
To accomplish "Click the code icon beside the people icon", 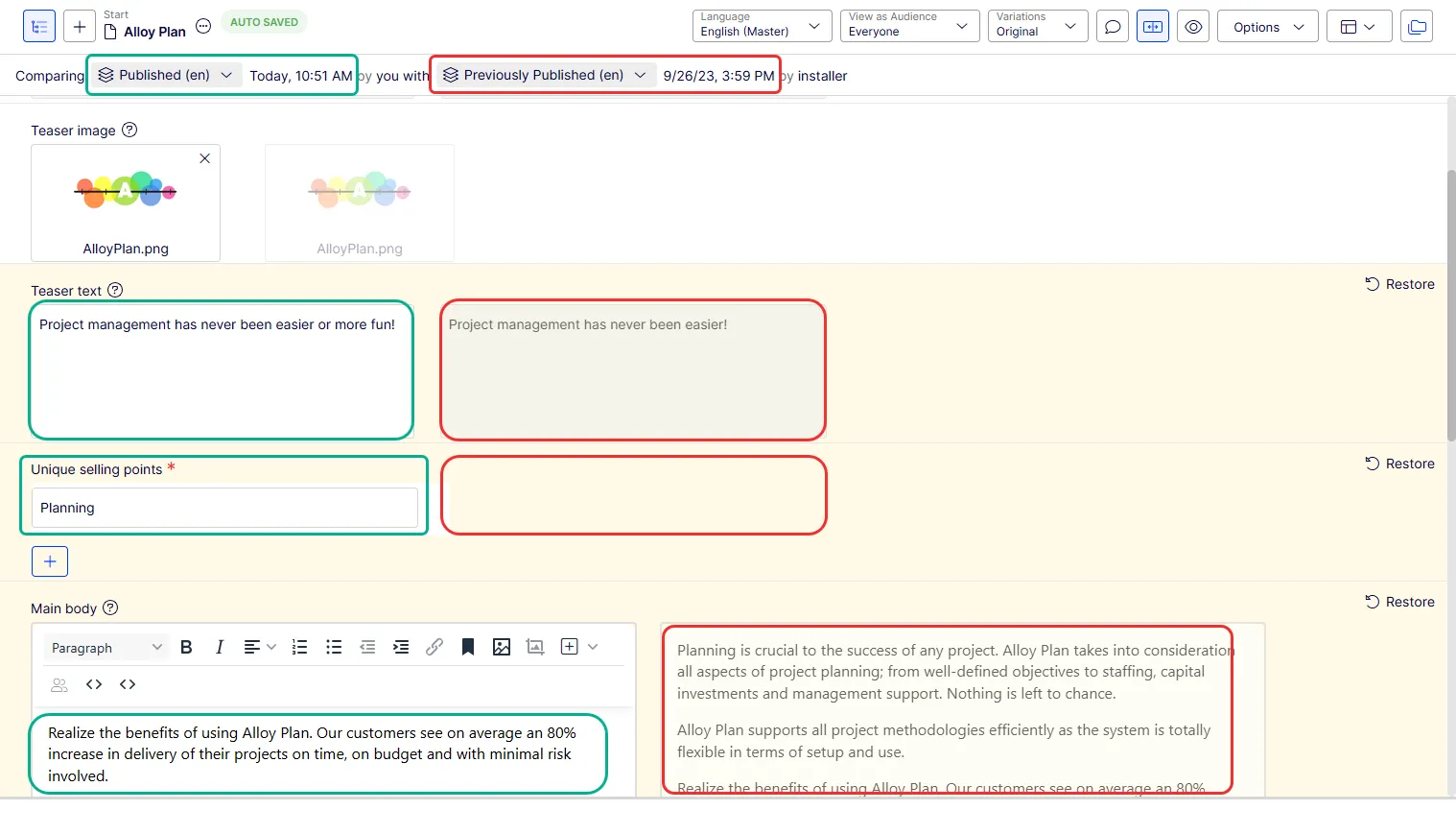I will pyautogui.click(x=94, y=684).
